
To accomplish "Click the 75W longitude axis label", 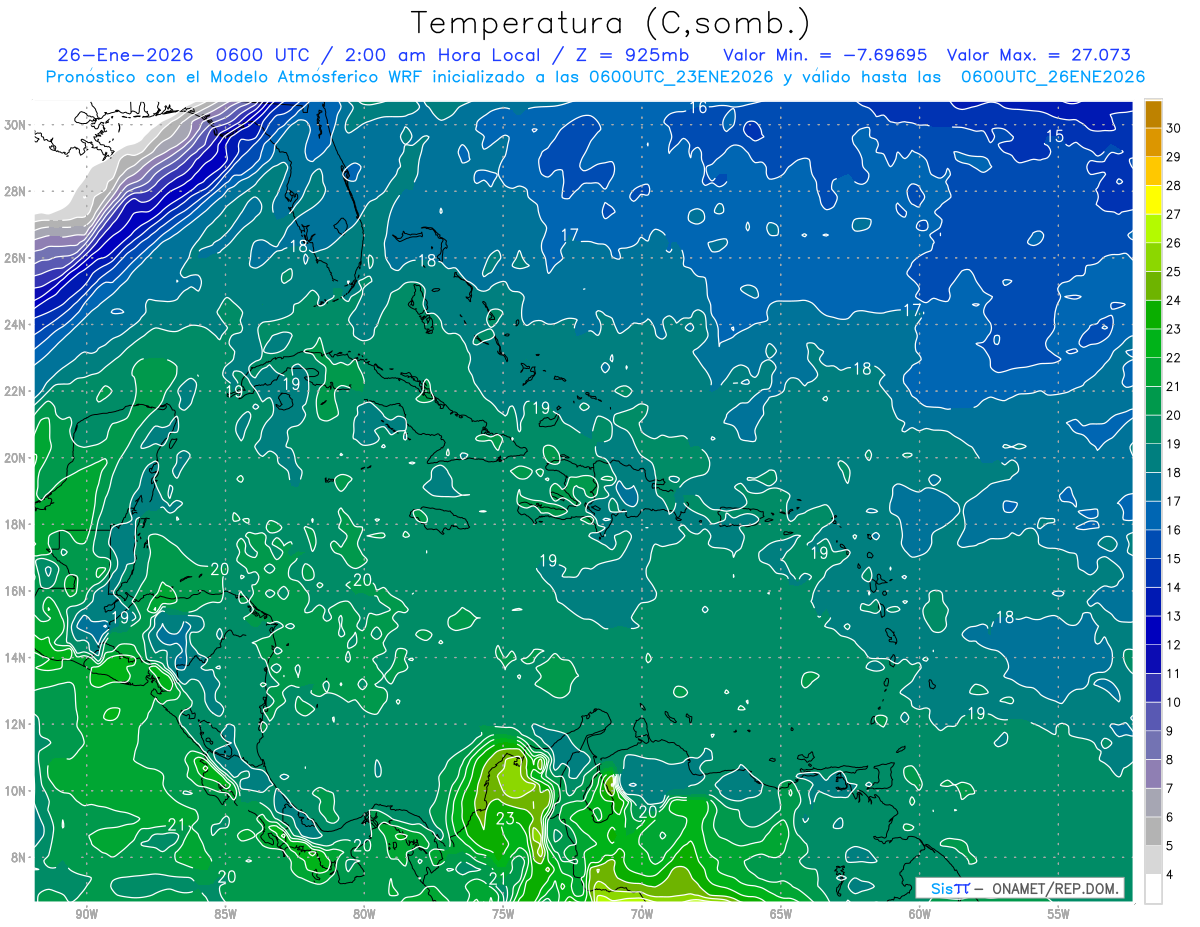I will point(503,915).
